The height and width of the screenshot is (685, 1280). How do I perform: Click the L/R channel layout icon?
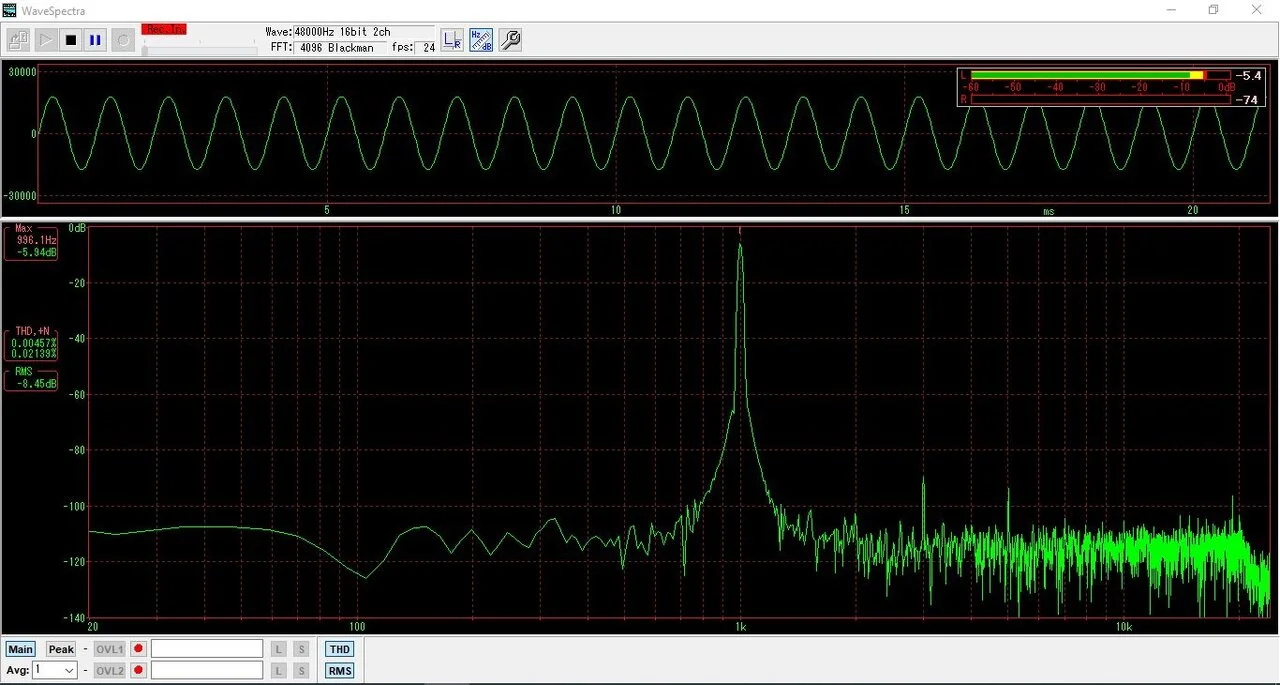[x=451, y=39]
